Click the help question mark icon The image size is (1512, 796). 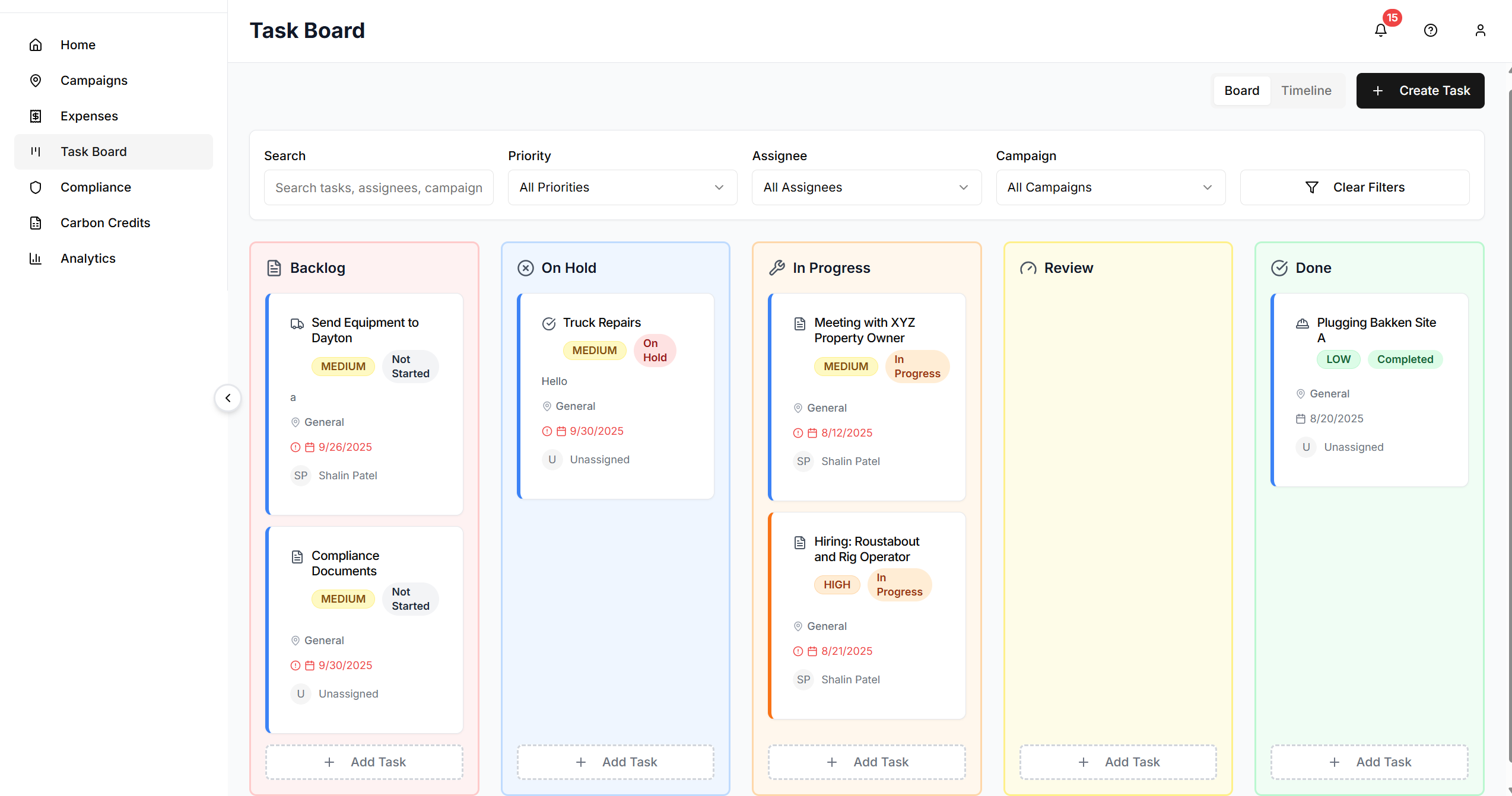[1431, 30]
